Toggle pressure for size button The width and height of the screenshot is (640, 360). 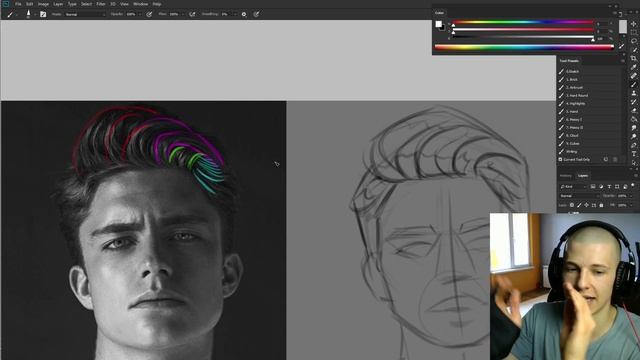[x=256, y=14]
